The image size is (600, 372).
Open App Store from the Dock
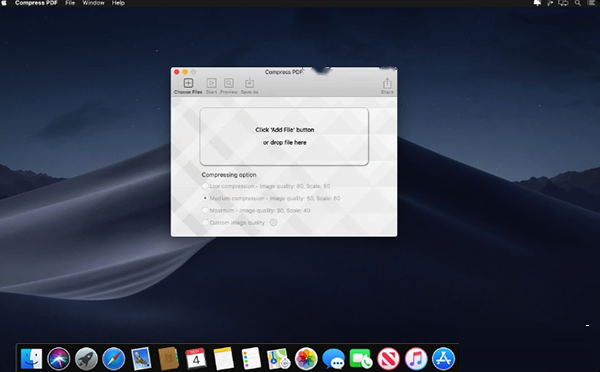click(x=443, y=359)
